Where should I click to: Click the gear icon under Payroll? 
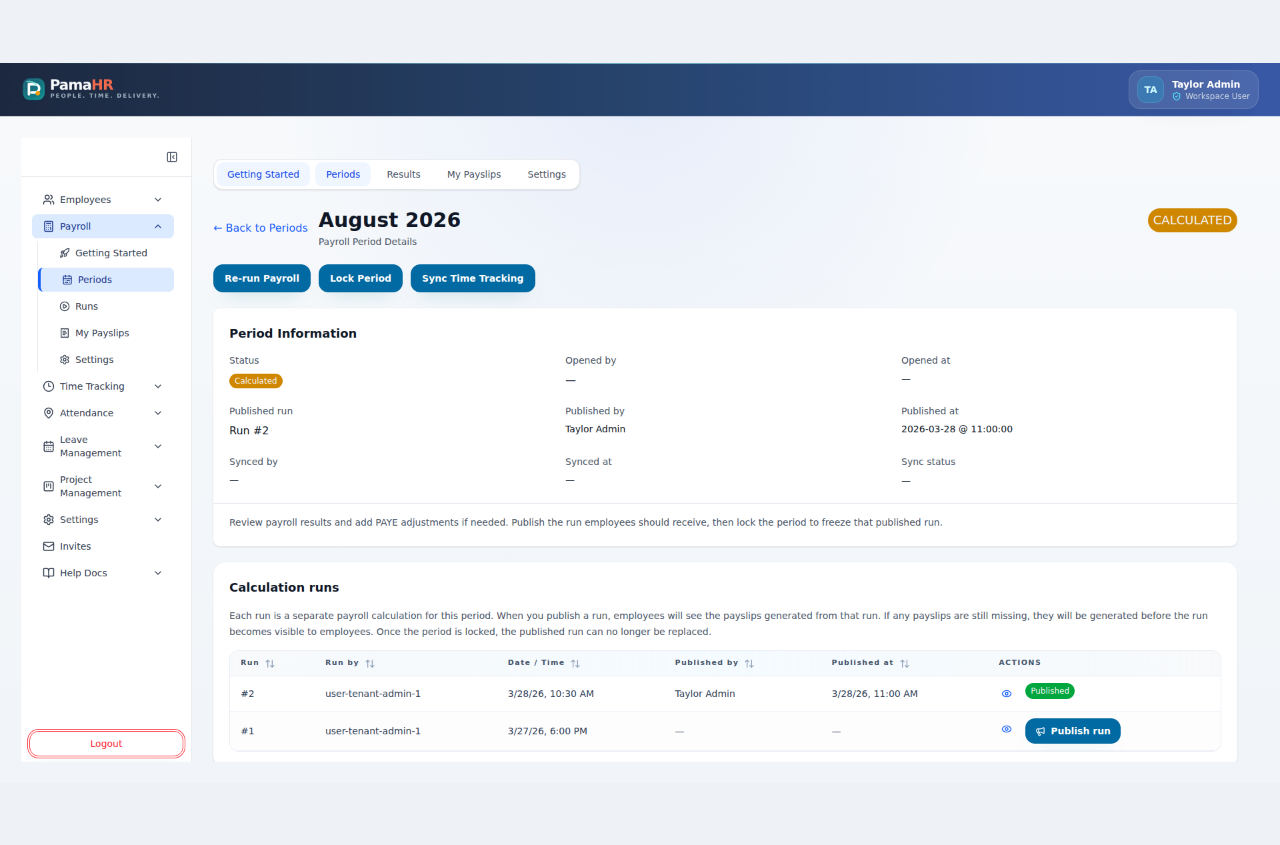pyautogui.click(x=65, y=360)
